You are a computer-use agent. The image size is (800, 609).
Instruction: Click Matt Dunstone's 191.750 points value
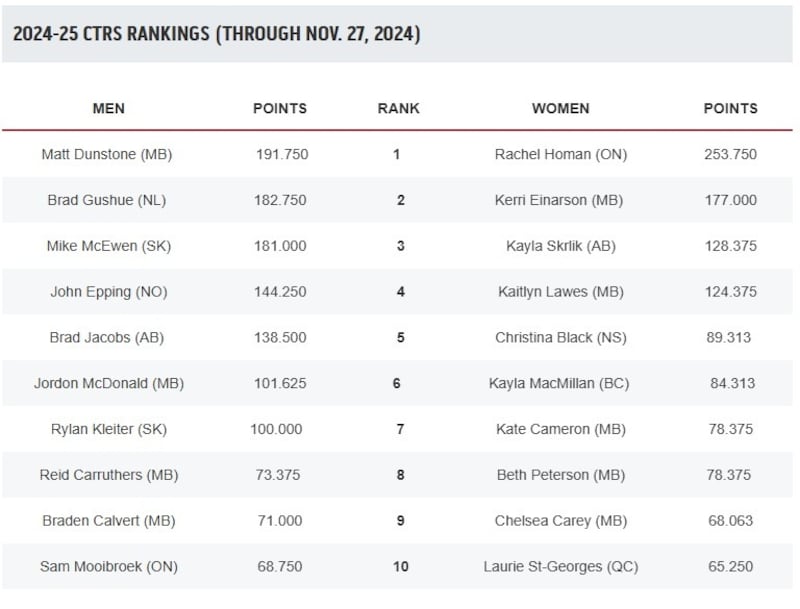[x=282, y=154]
